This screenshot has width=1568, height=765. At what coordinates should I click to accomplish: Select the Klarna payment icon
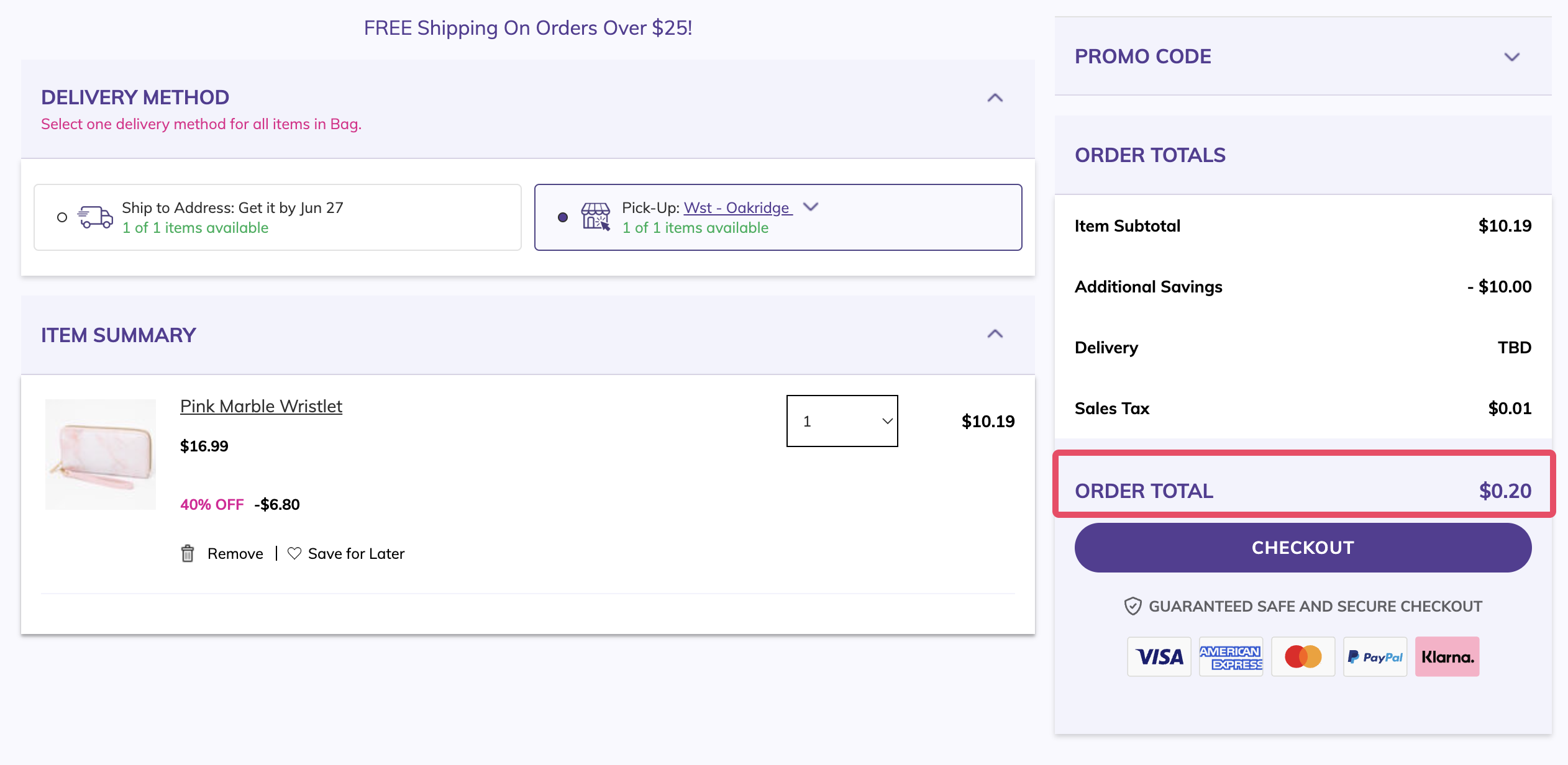[x=1447, y=656]
